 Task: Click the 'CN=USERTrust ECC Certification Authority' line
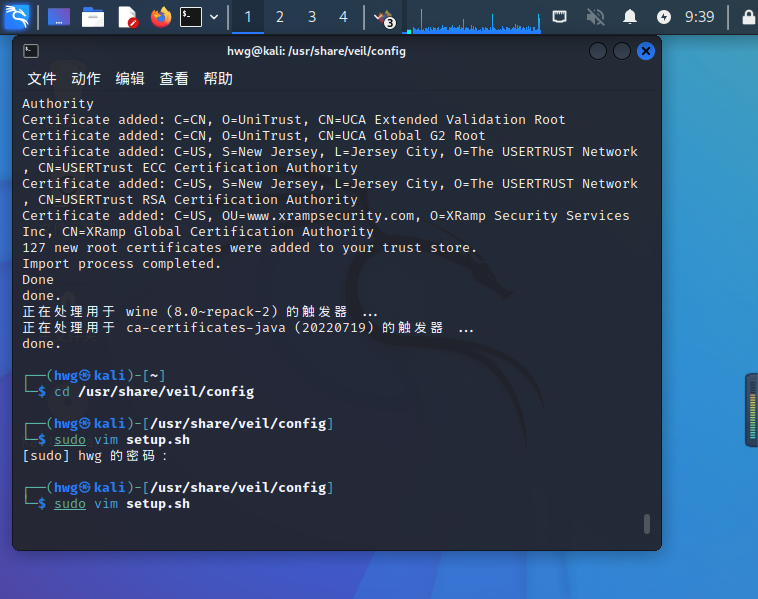point(190,168)
